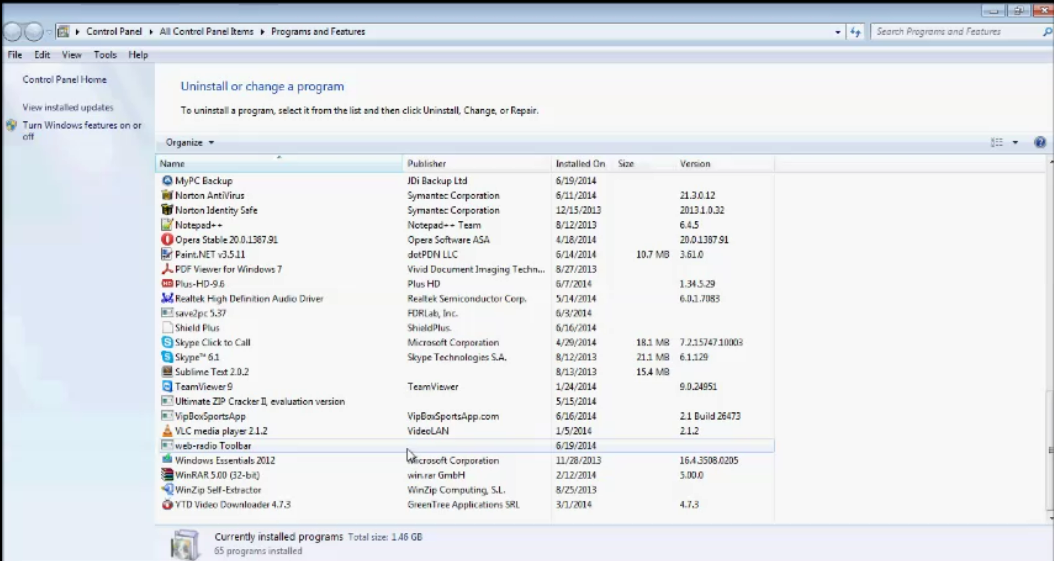Click the Control Panel breadcrumb

coord(114,32)
